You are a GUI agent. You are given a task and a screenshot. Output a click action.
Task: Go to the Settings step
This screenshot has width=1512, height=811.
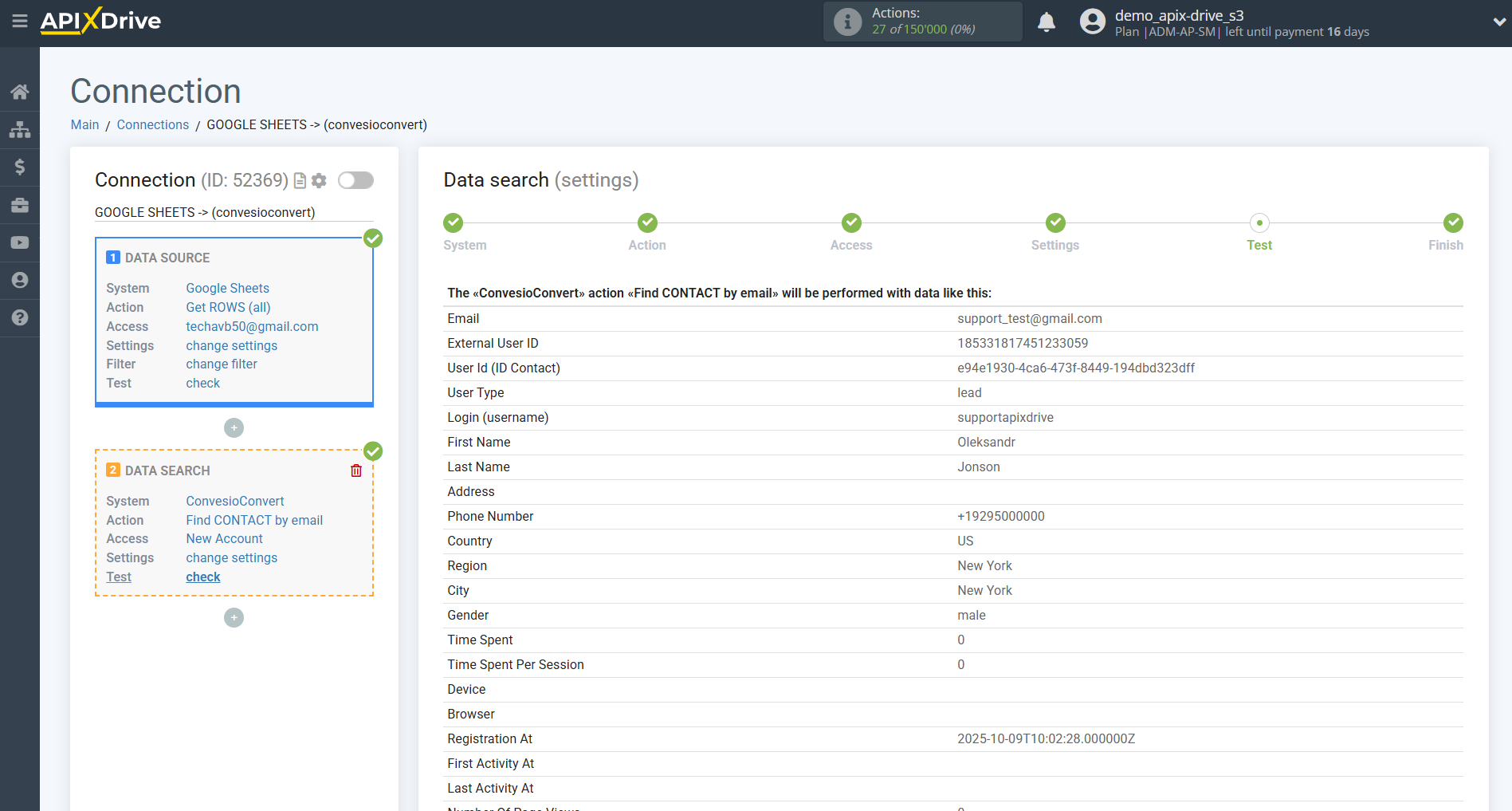pos(1054,223)
